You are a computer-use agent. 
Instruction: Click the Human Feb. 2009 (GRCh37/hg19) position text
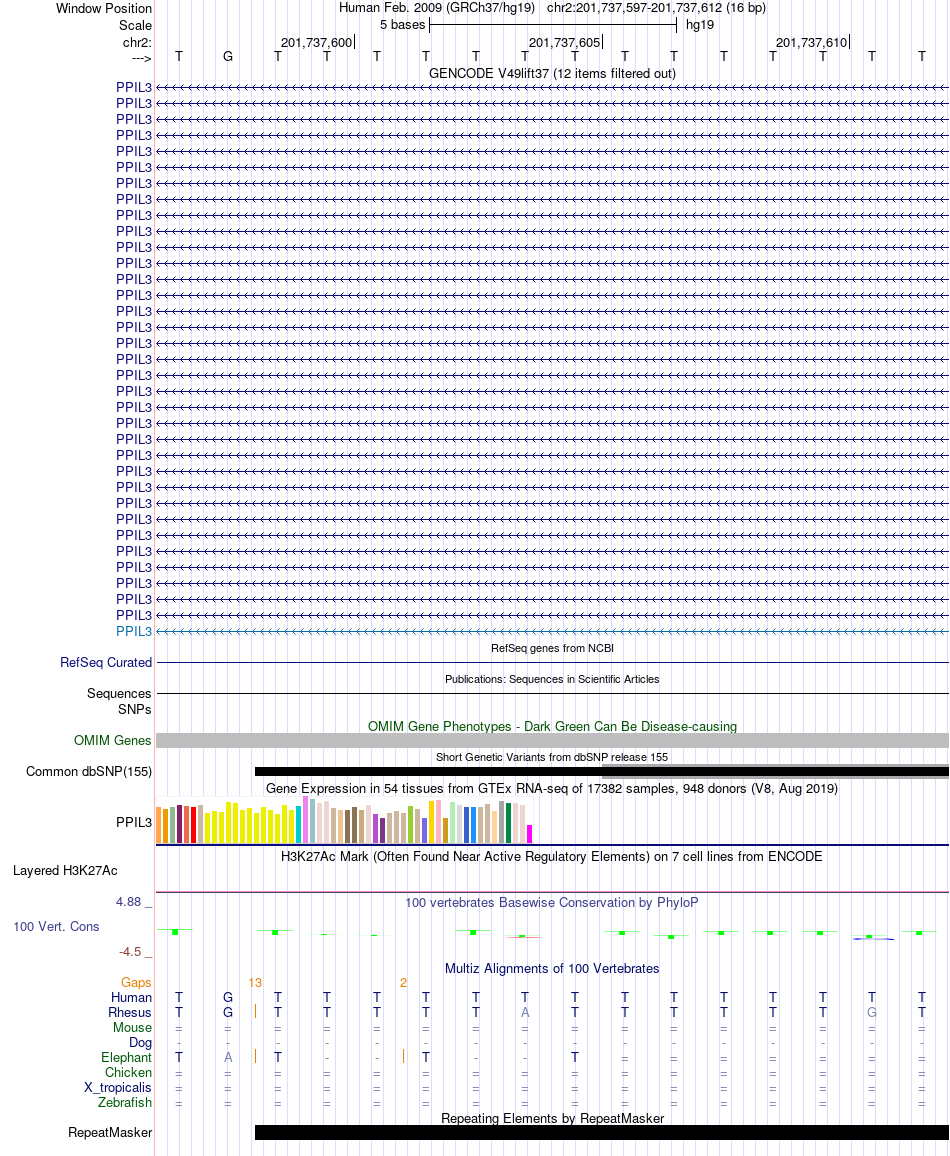[552, 8]
